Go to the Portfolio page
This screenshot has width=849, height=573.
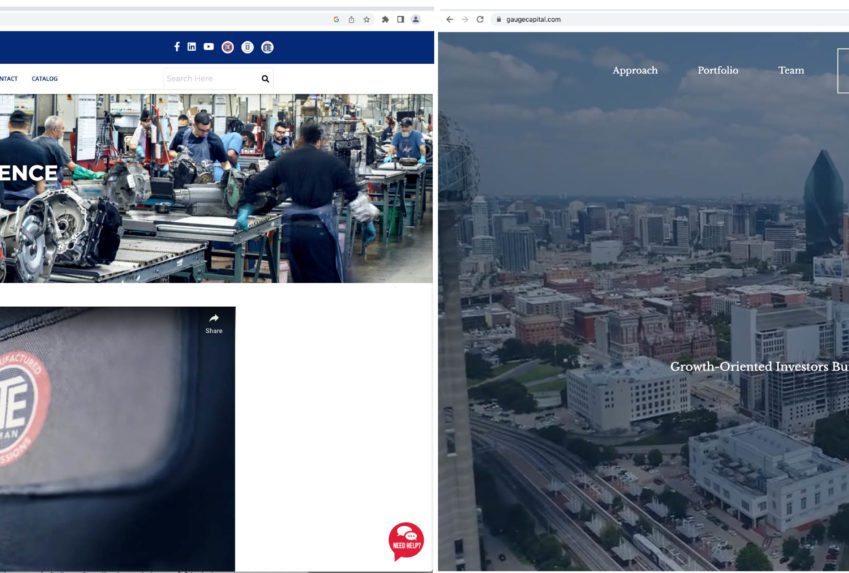tap(718, 70)
